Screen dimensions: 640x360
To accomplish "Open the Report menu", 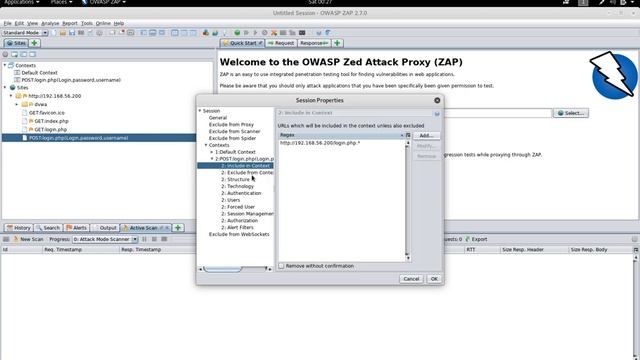I will pos(70,23).
